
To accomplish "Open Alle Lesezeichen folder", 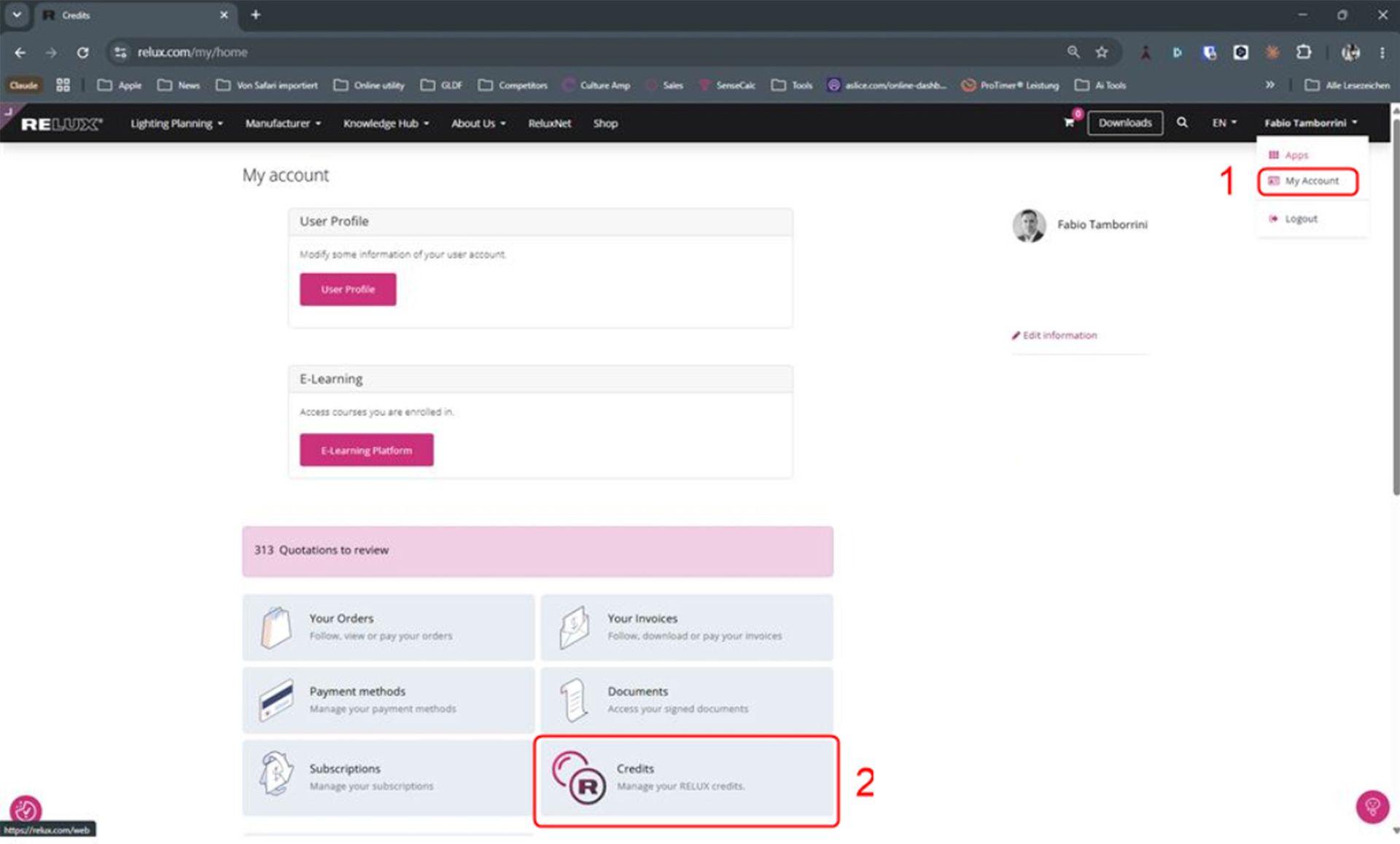I will pyautogui.click(x=1347, y=85).
